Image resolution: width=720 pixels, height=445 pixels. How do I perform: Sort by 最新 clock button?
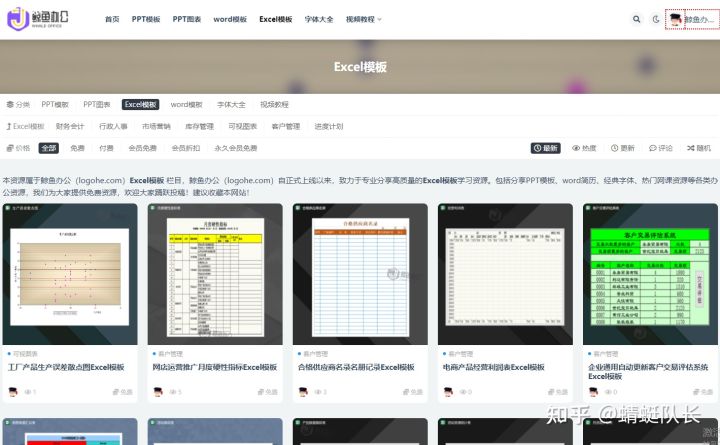[x=546, y=148]
